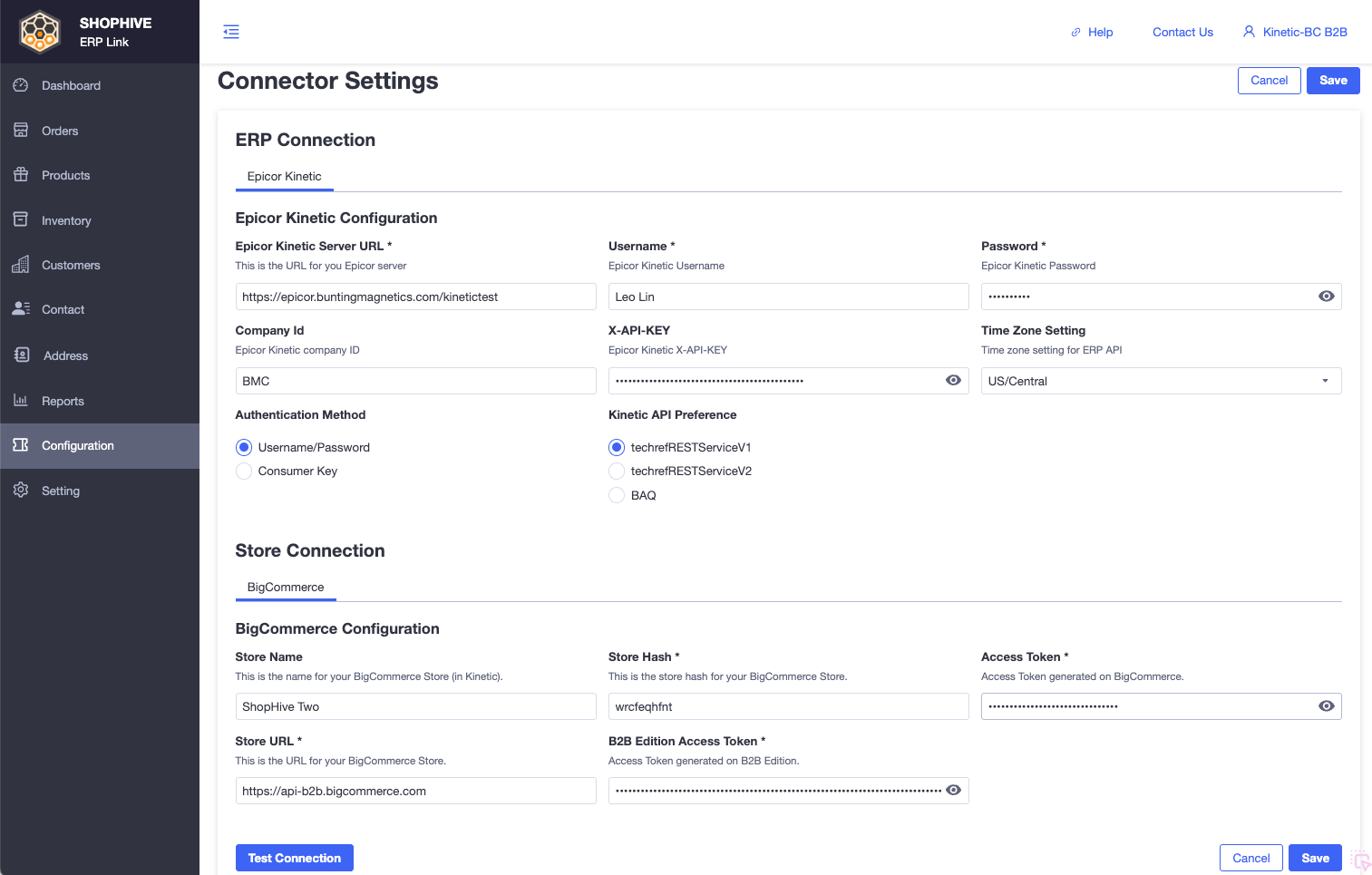This screenshot has width=1372, height=875.
Task: Click the Contact person icon
Action: pyautogui.click(x=21, y=309)
